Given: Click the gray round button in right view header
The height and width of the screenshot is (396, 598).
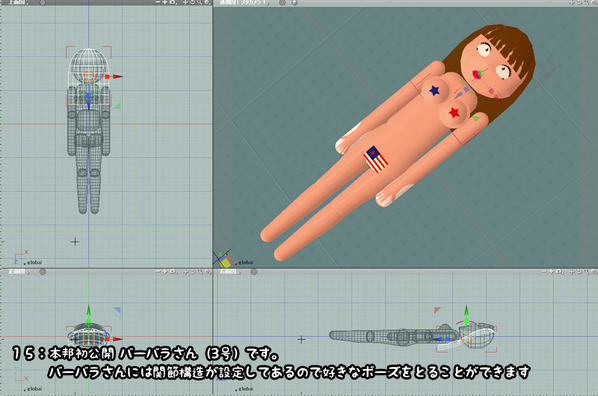Looking at the screenshot, I should click(x=254, y=272).
